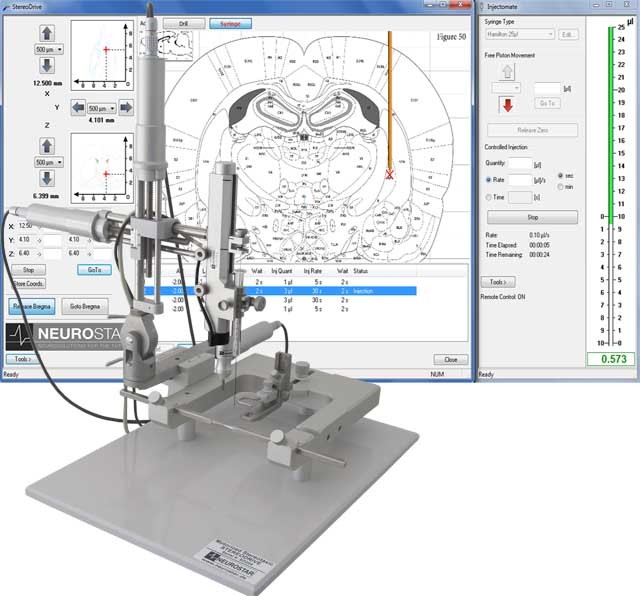
Task: Click the green syringe volume gauge
Action: tap(609, 120)
